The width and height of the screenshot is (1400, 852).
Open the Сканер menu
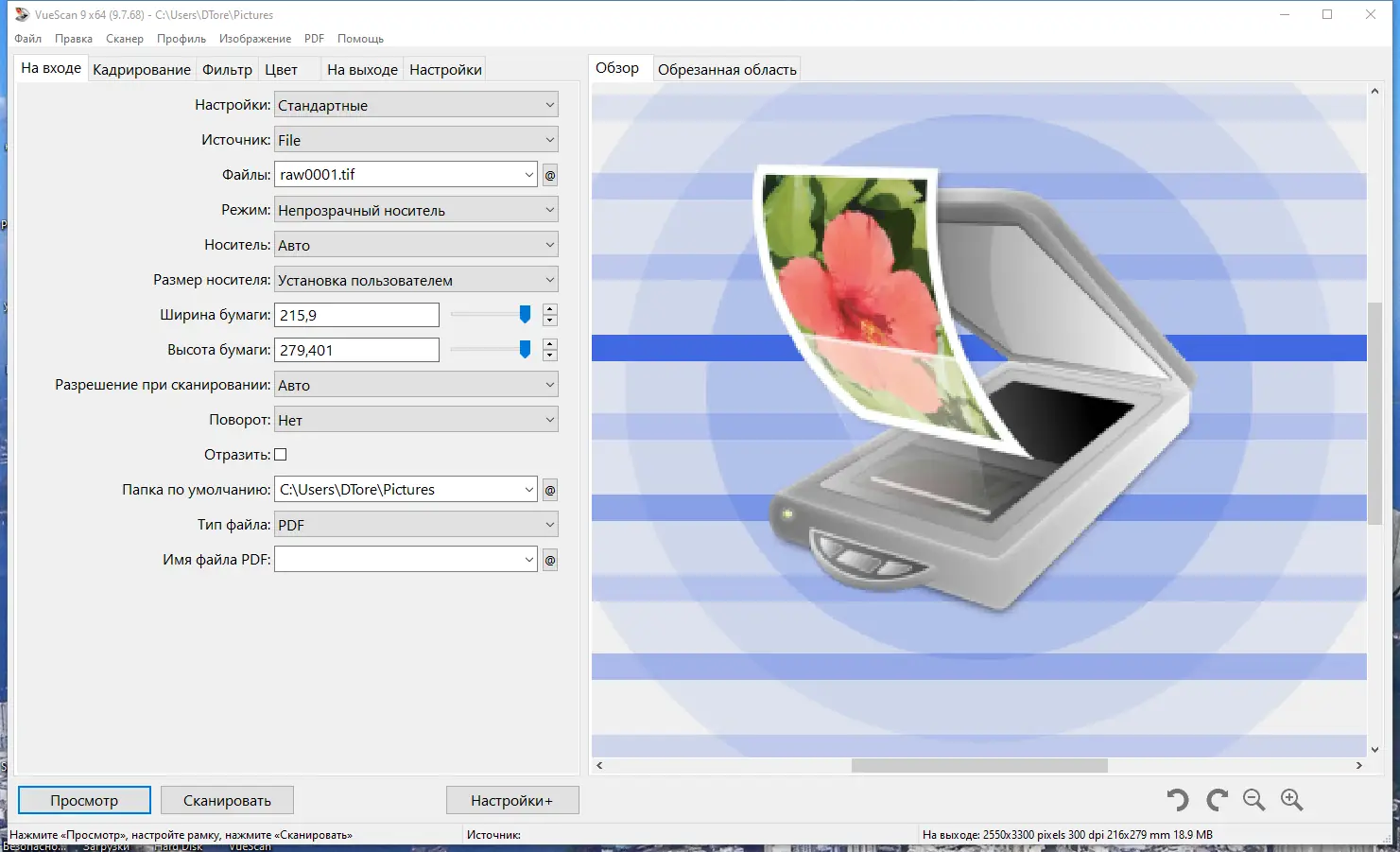point(125,39)
